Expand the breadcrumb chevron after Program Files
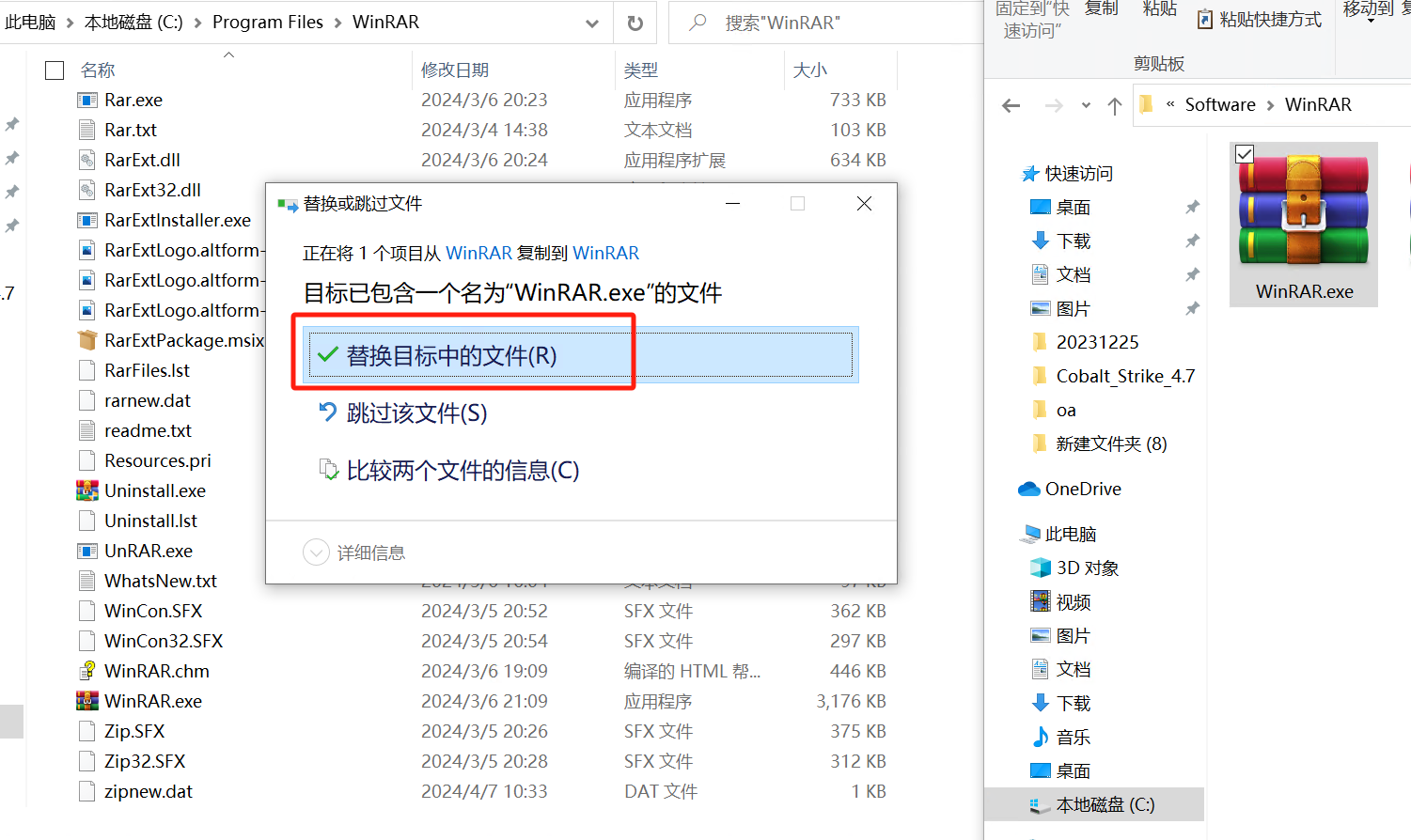This screenshot has height=840, width=1411. (338, 23)
